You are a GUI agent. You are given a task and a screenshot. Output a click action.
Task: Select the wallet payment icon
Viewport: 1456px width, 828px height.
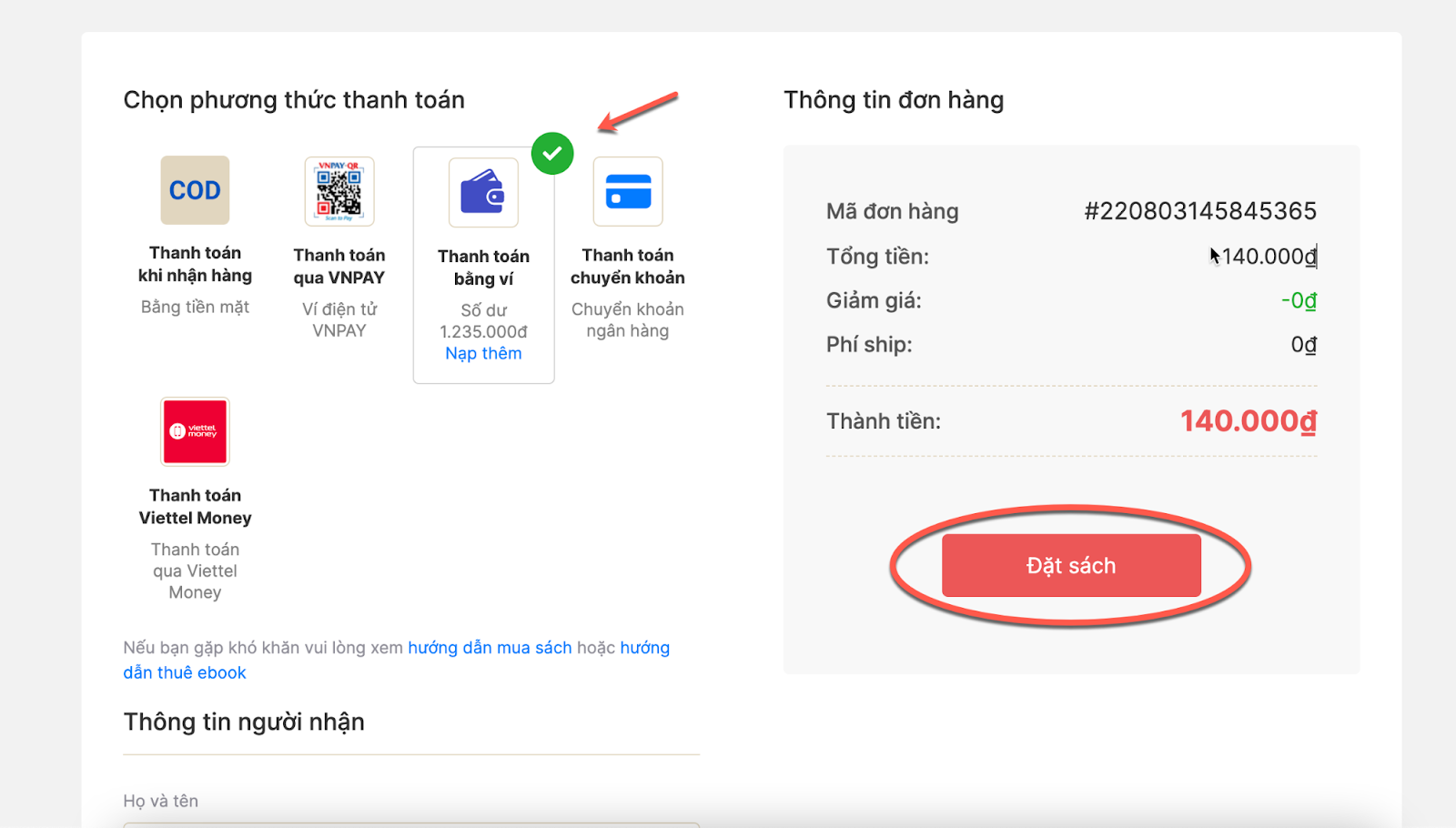[483, 192]
